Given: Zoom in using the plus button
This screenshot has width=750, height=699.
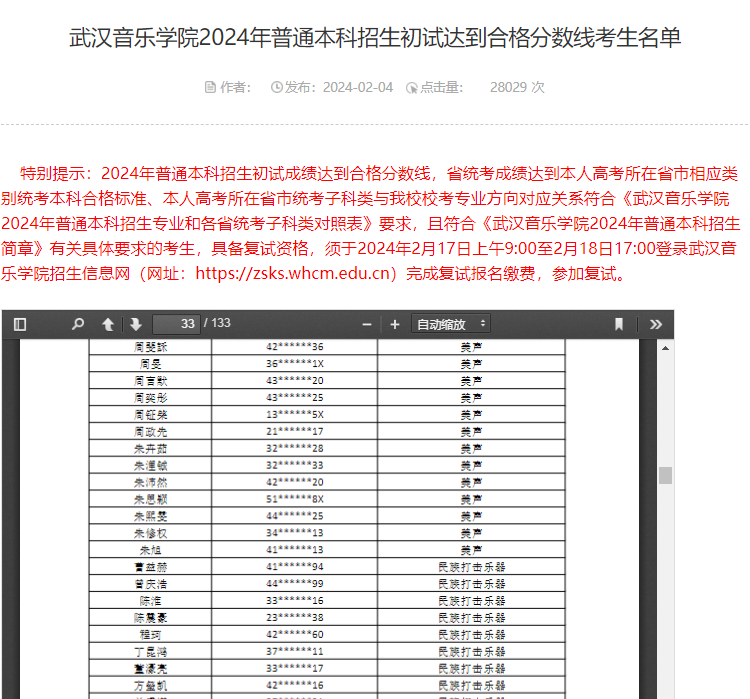Looking at the screenshot, I should coord(395,324).
